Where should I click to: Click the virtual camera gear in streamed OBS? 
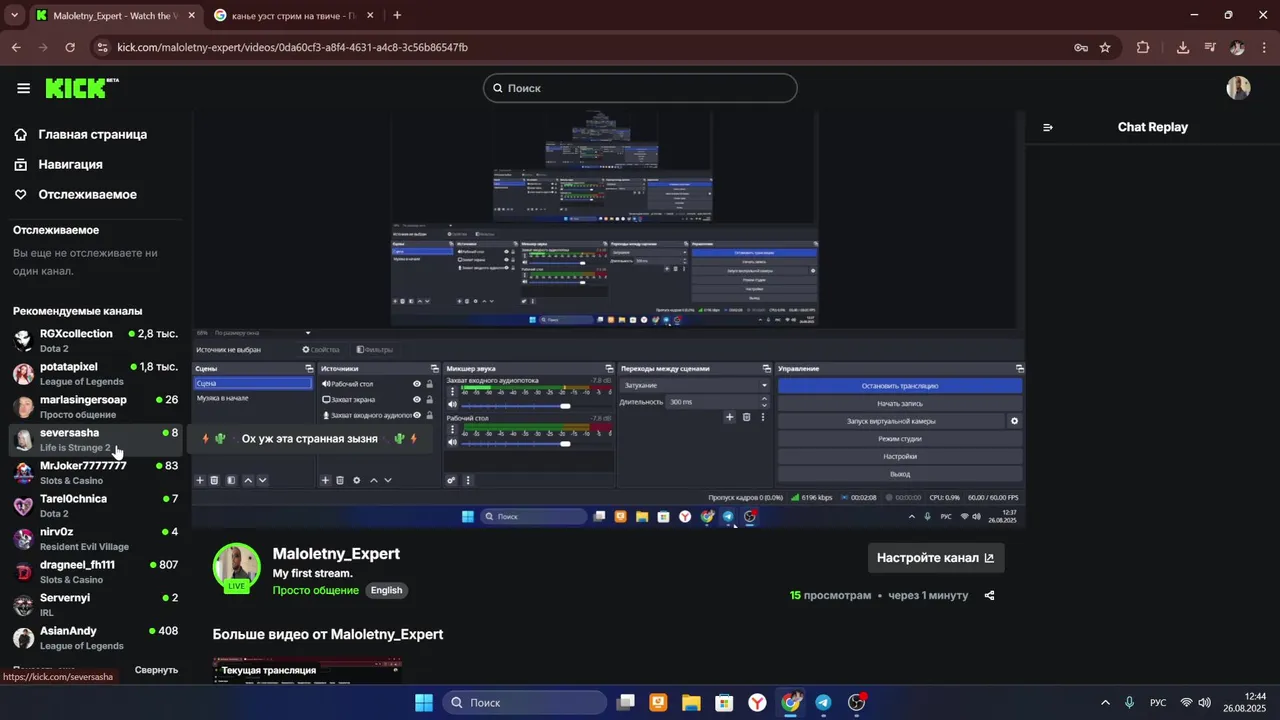[1014, 421]
